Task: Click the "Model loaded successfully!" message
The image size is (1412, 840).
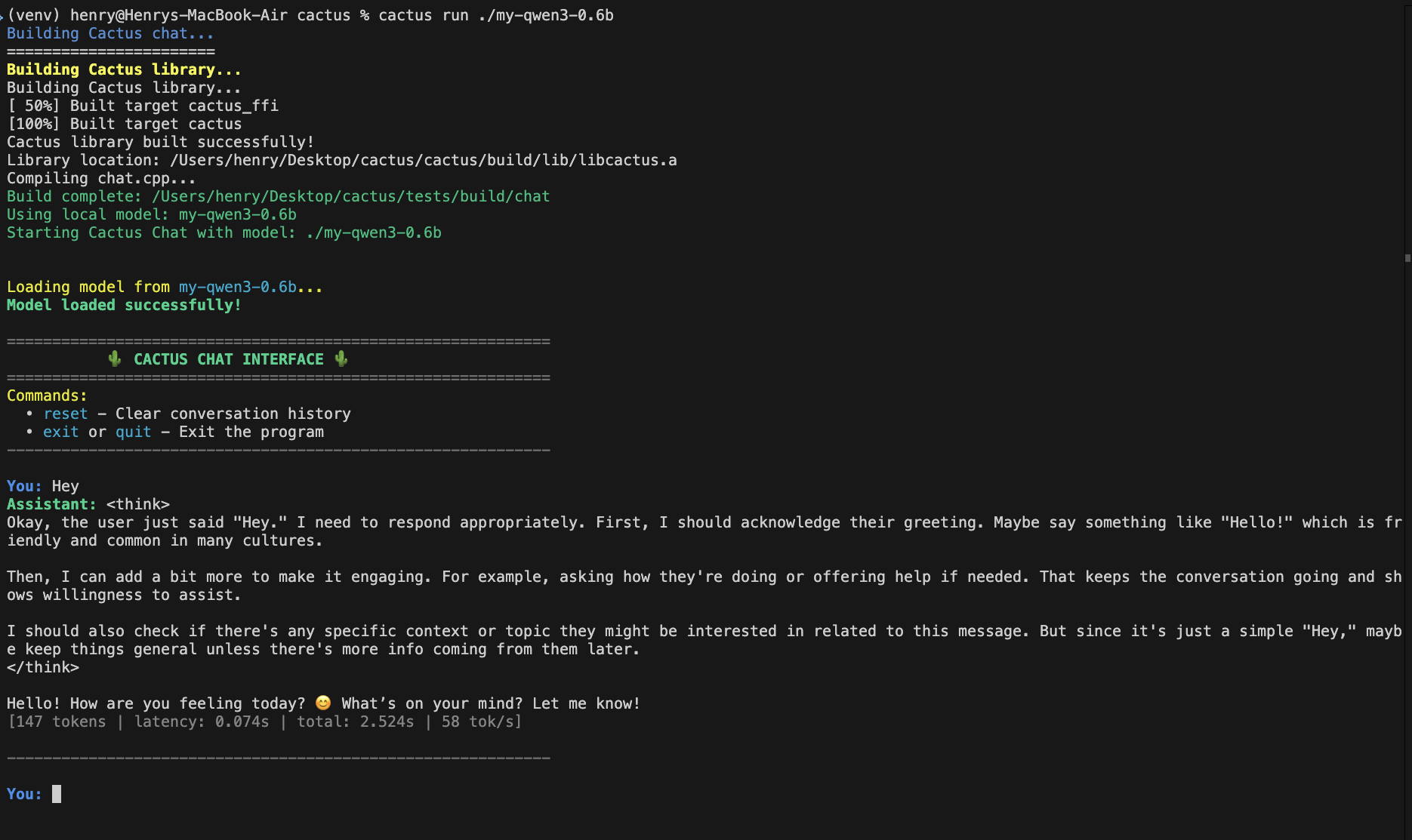Action: tap(124, 305)
